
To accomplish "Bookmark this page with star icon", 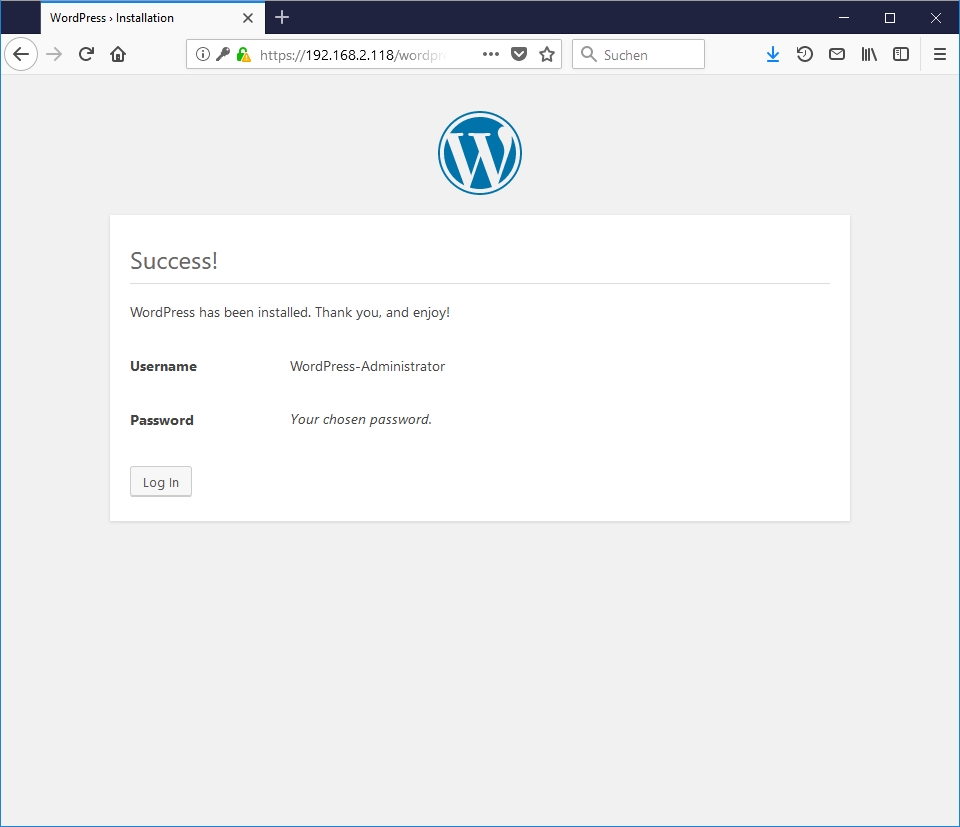I will coord(547,54).
